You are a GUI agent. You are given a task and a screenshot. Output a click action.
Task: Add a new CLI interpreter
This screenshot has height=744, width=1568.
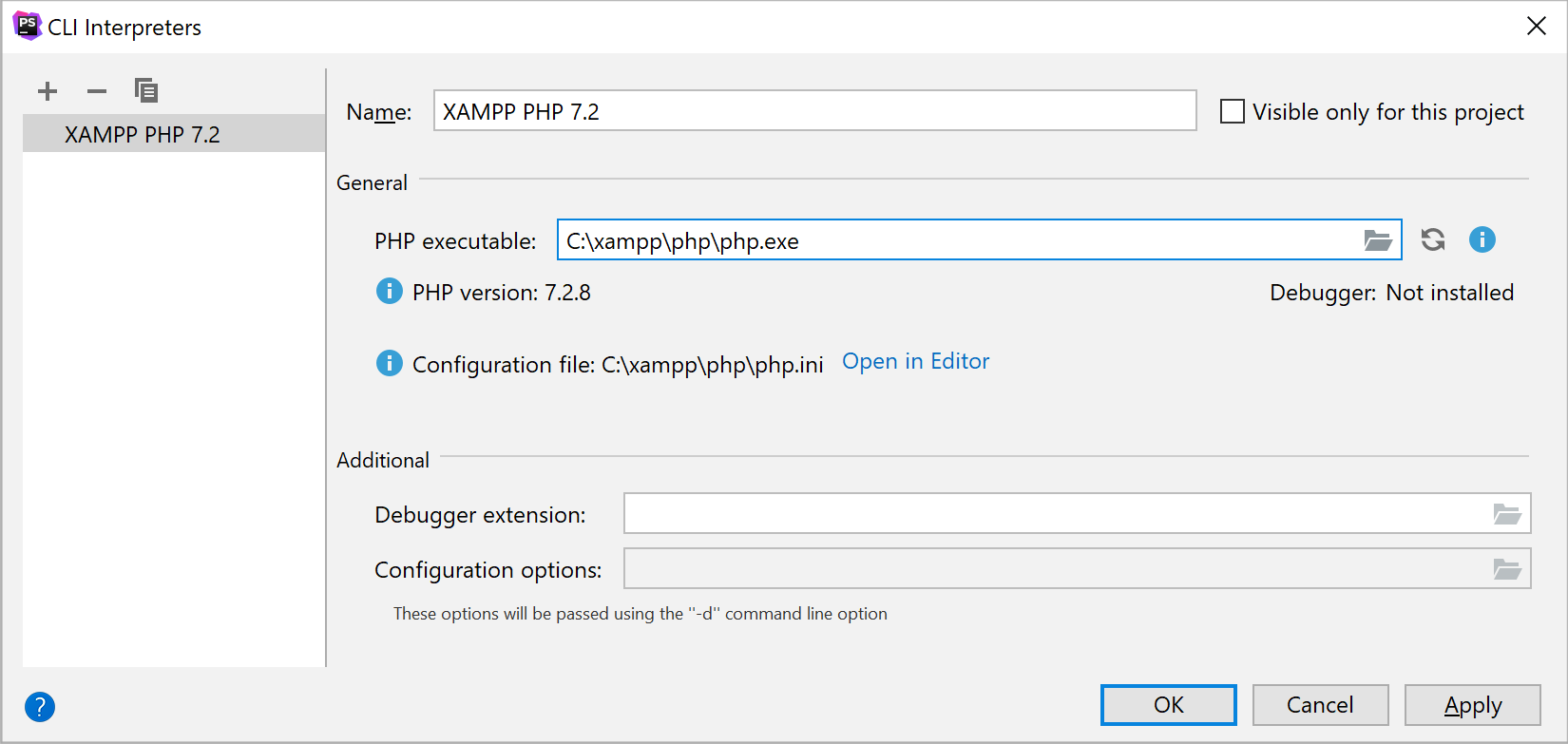[x=48, y=91]
